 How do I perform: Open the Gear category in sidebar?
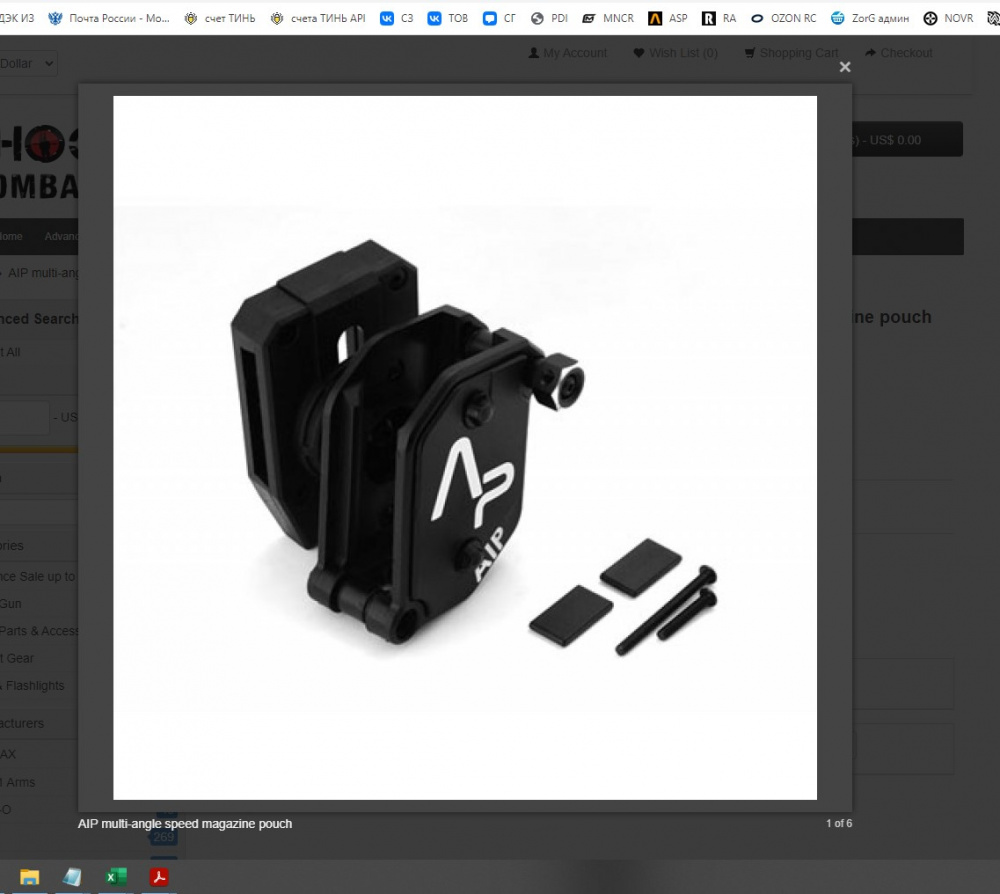(x=17, y=658)
